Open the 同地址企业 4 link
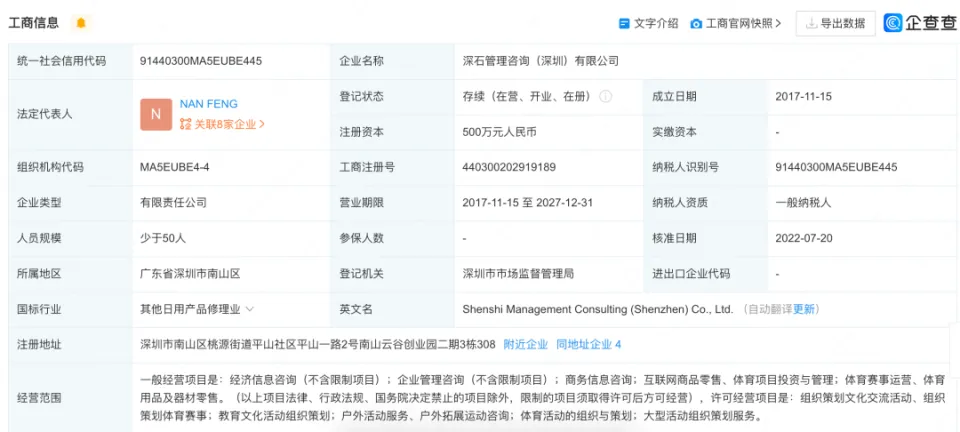The image size is (960, 432). tap(588, 344)
